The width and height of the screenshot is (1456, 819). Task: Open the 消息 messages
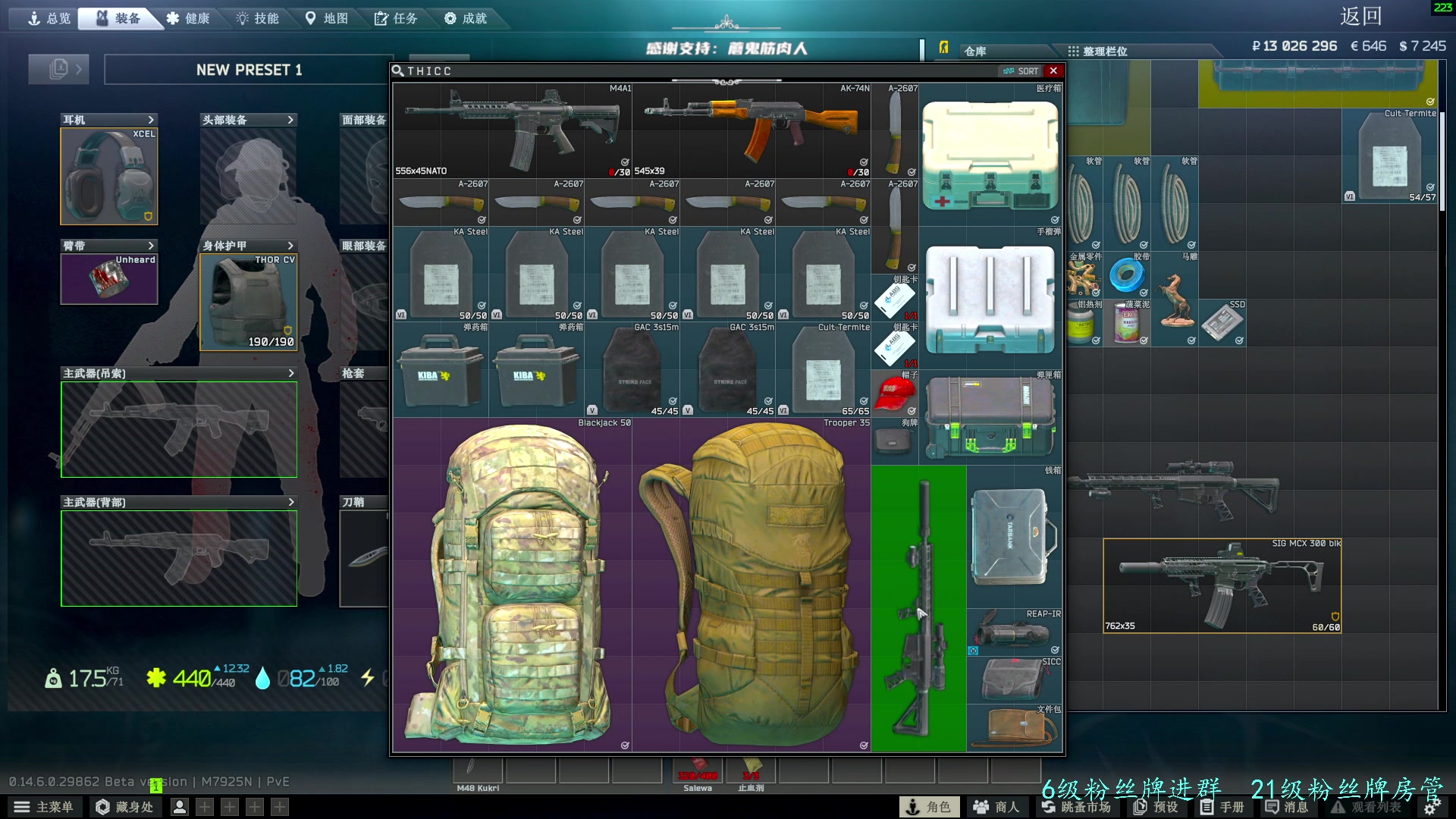coord(1287,807)
